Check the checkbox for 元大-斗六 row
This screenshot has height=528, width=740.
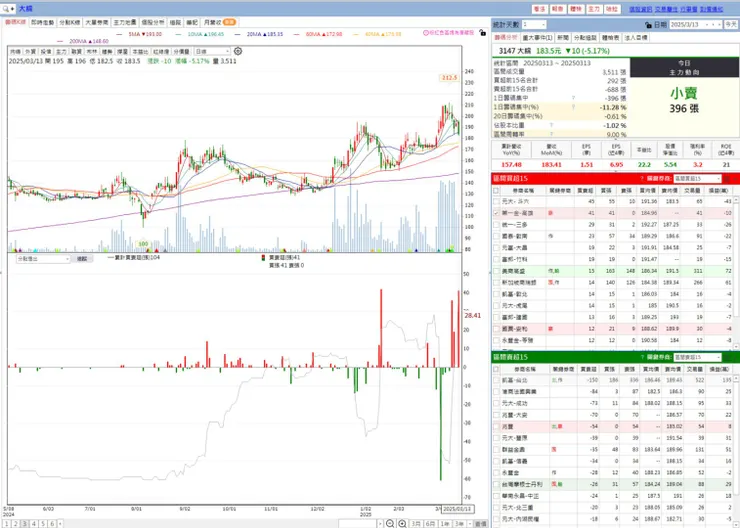[x=496, y=201]
